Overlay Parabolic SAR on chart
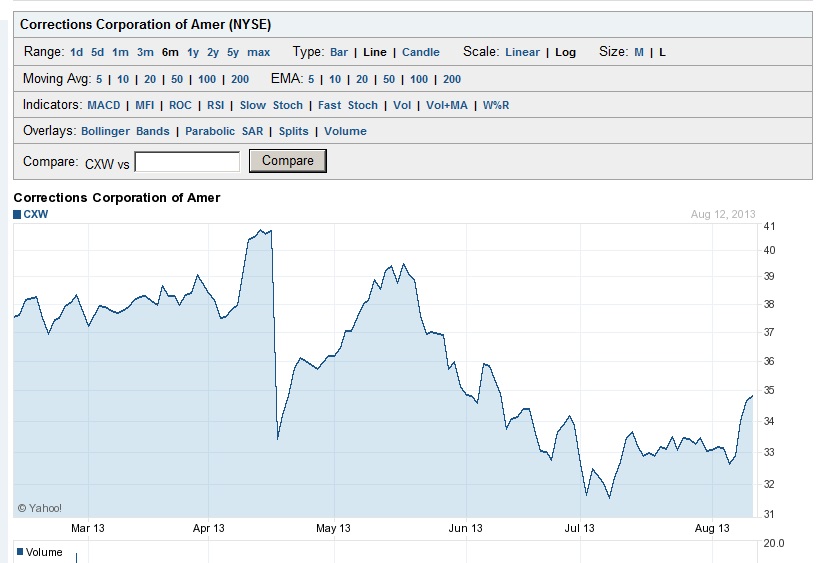 [x=224, y=131]
